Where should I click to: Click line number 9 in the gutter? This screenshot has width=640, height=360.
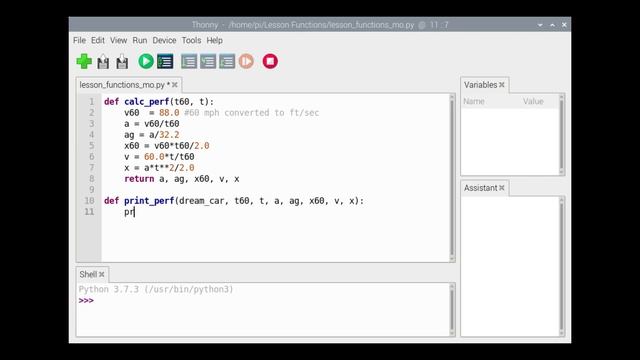[x=91, y=190]
